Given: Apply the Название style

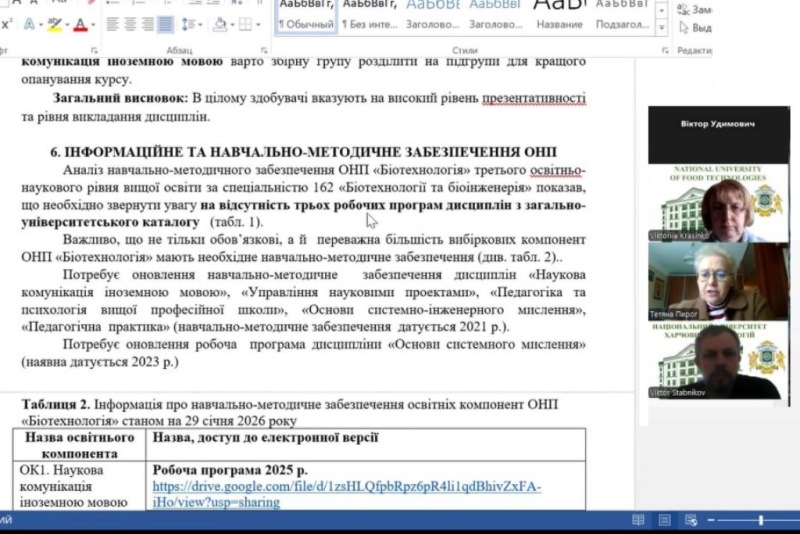Looking at the screenshot, I should pos(559,17).
